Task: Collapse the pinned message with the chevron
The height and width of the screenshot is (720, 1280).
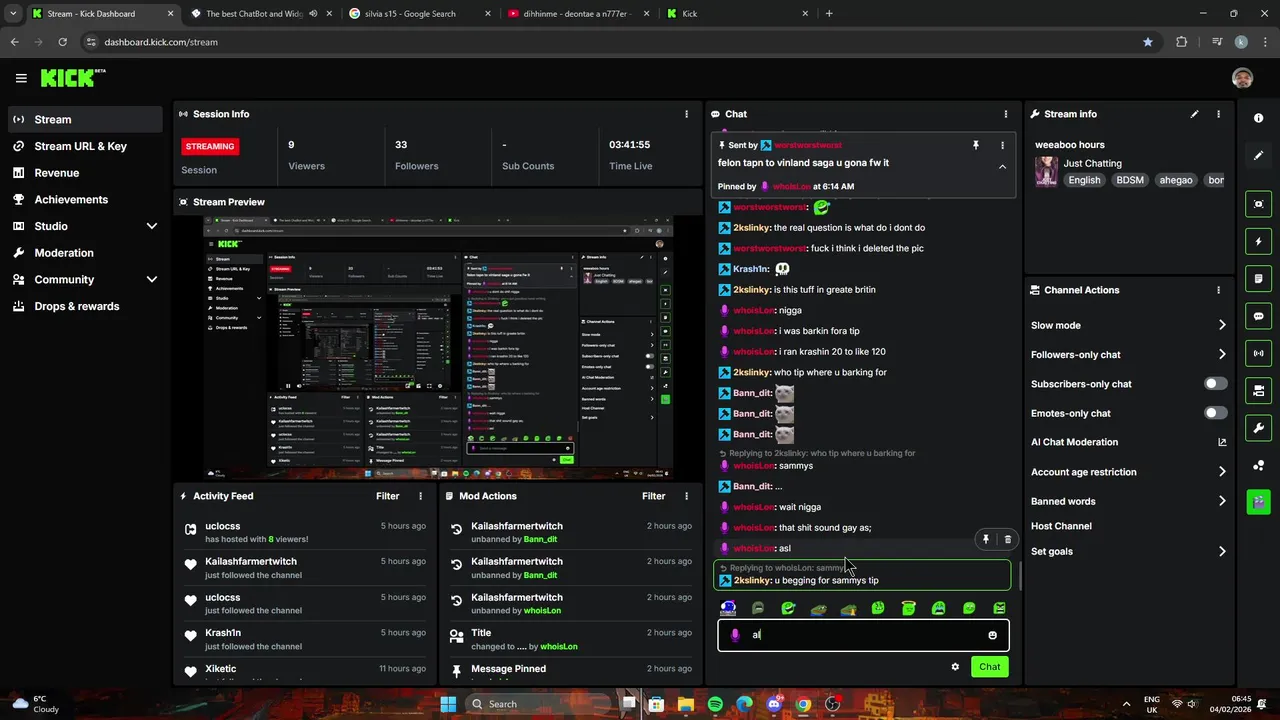Action: pyautogui.click(x=1002, y=167)
